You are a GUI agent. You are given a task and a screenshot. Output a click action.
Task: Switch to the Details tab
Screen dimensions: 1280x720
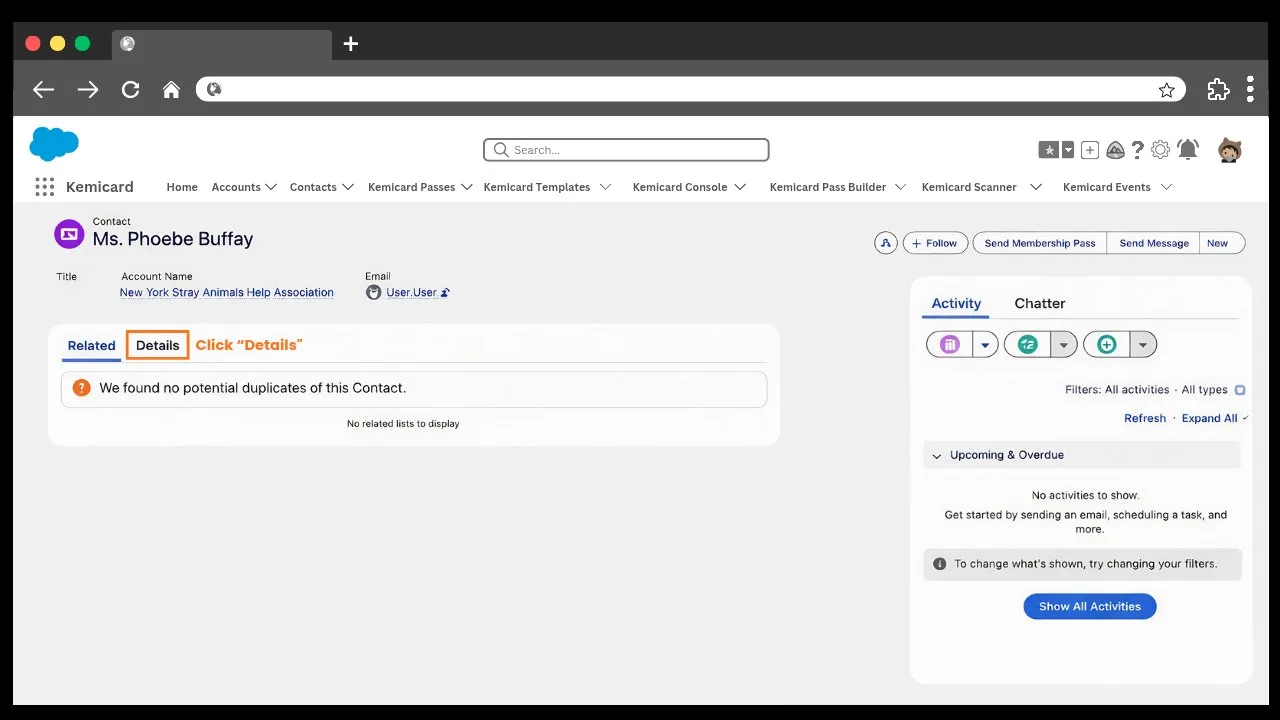[158, 345]
